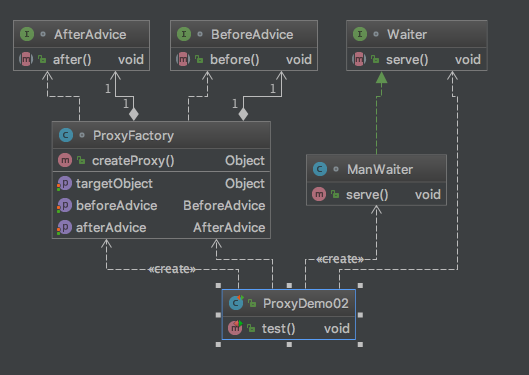Click the ProxyDemo02 runnable class icon
Viewport: 529px width, 375px height.
[236, 302]
